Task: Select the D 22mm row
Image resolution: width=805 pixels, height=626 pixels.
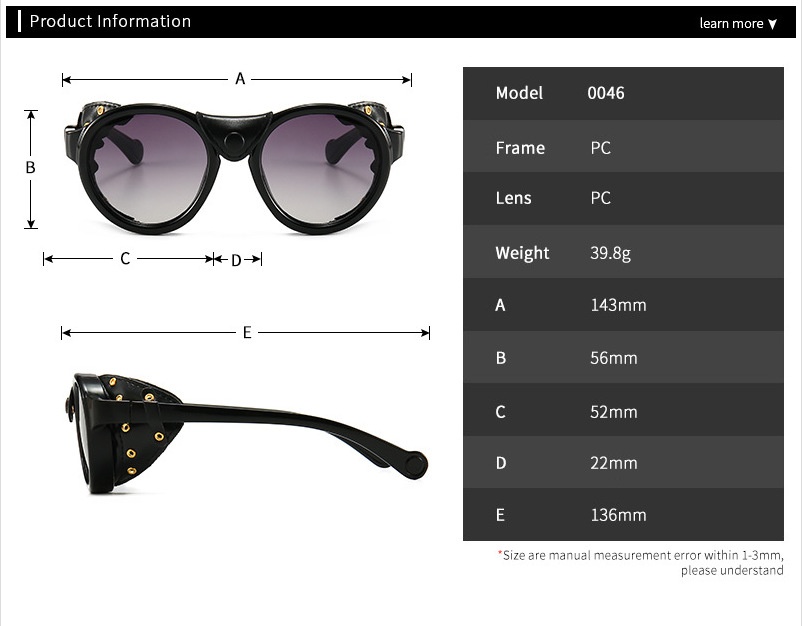Action: pos(623,462)
